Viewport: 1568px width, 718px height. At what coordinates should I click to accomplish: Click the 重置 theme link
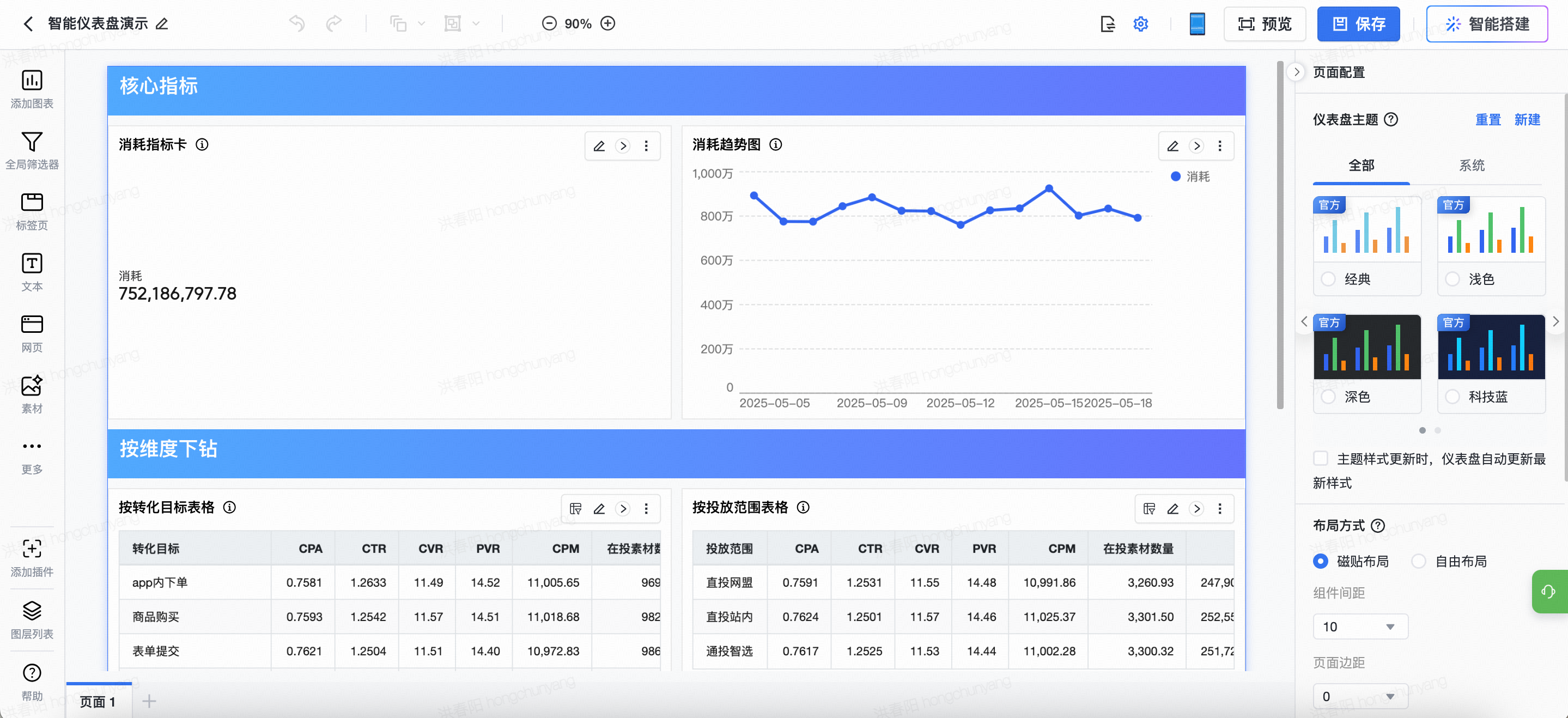coord(1488,120)
